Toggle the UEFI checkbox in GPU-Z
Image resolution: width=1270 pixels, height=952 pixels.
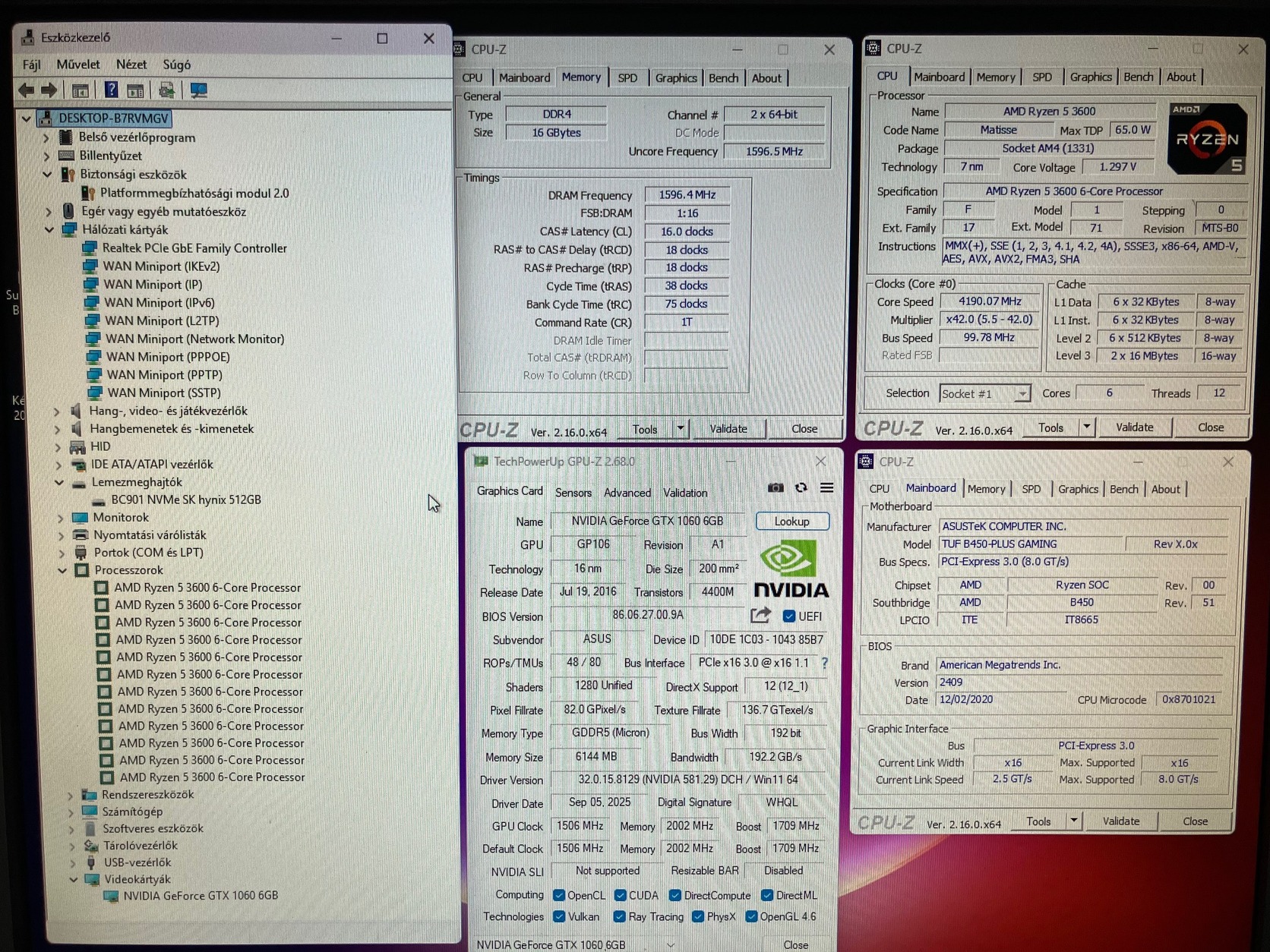(x=789, y=616)
